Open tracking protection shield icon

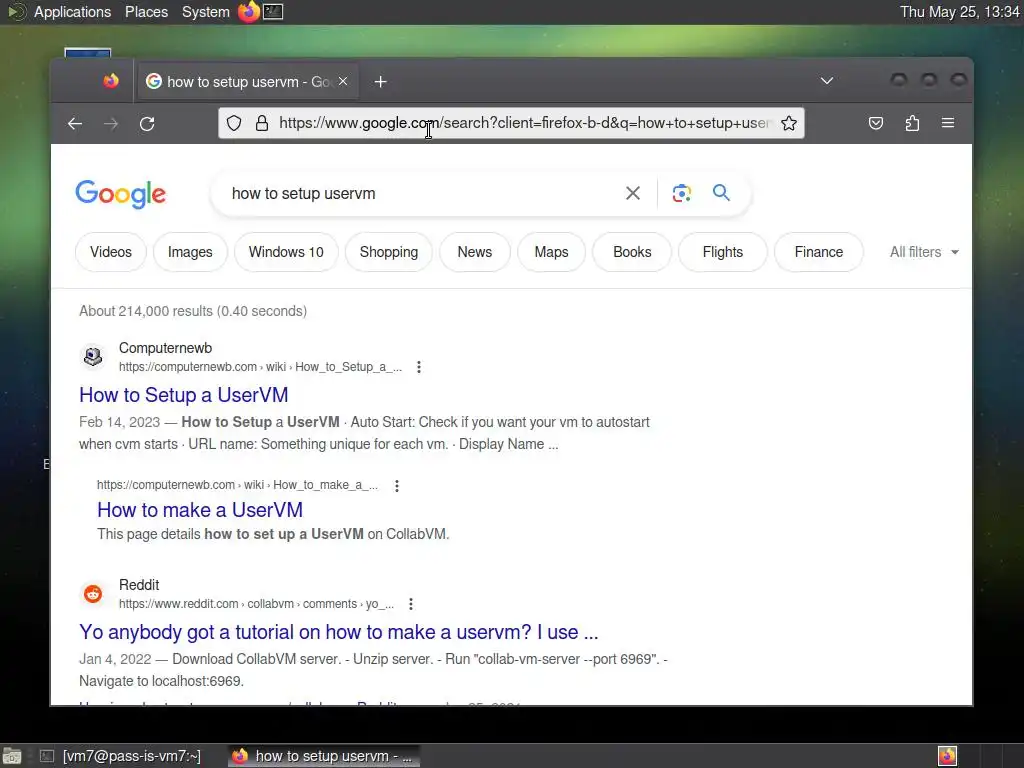(x=234, y=123)
